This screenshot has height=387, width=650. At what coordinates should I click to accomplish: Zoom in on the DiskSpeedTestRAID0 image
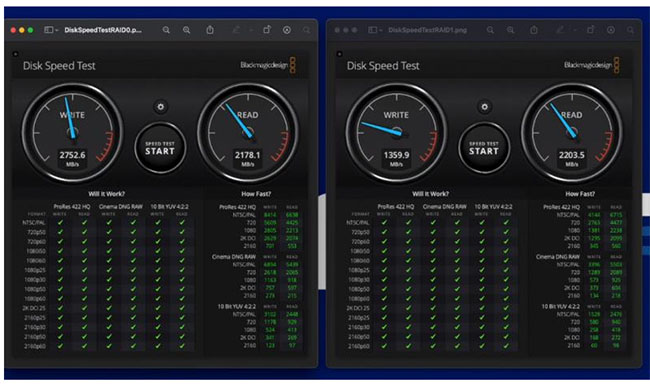187,30
